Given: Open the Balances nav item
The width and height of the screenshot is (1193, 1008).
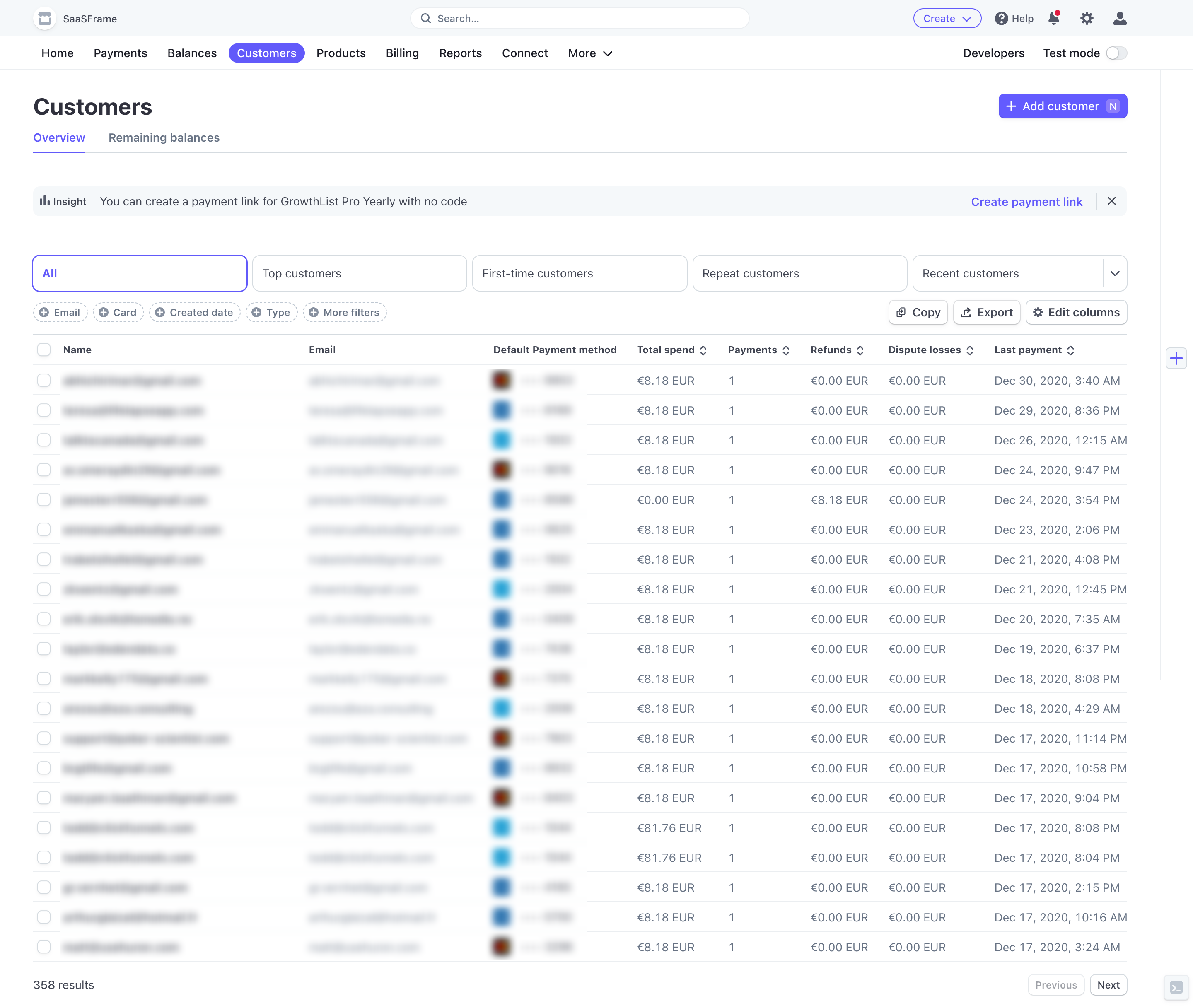Looking at the screenshot, I should (192, 53).
